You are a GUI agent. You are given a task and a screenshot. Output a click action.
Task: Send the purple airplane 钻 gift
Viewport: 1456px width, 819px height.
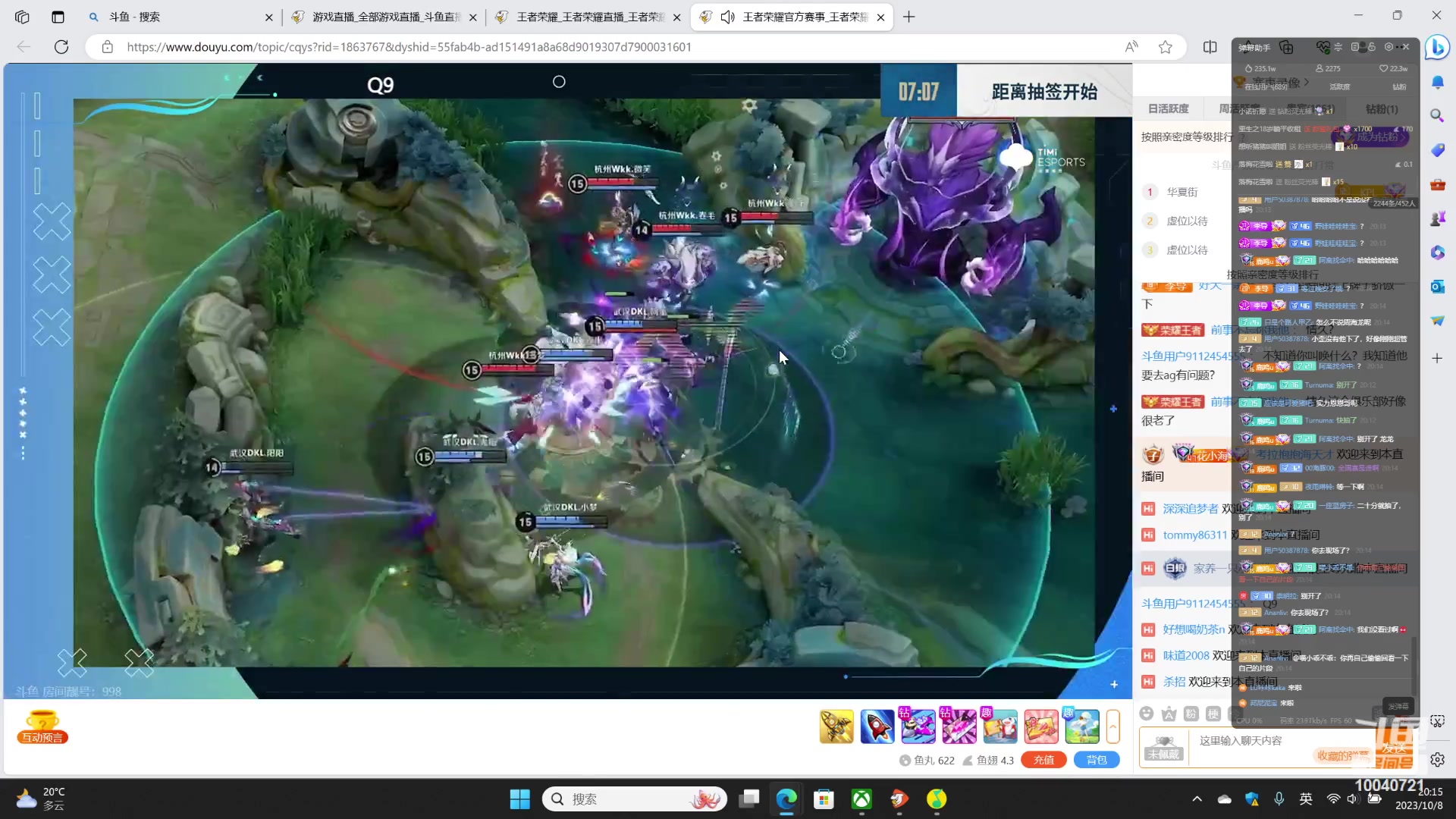click(918, 726)
